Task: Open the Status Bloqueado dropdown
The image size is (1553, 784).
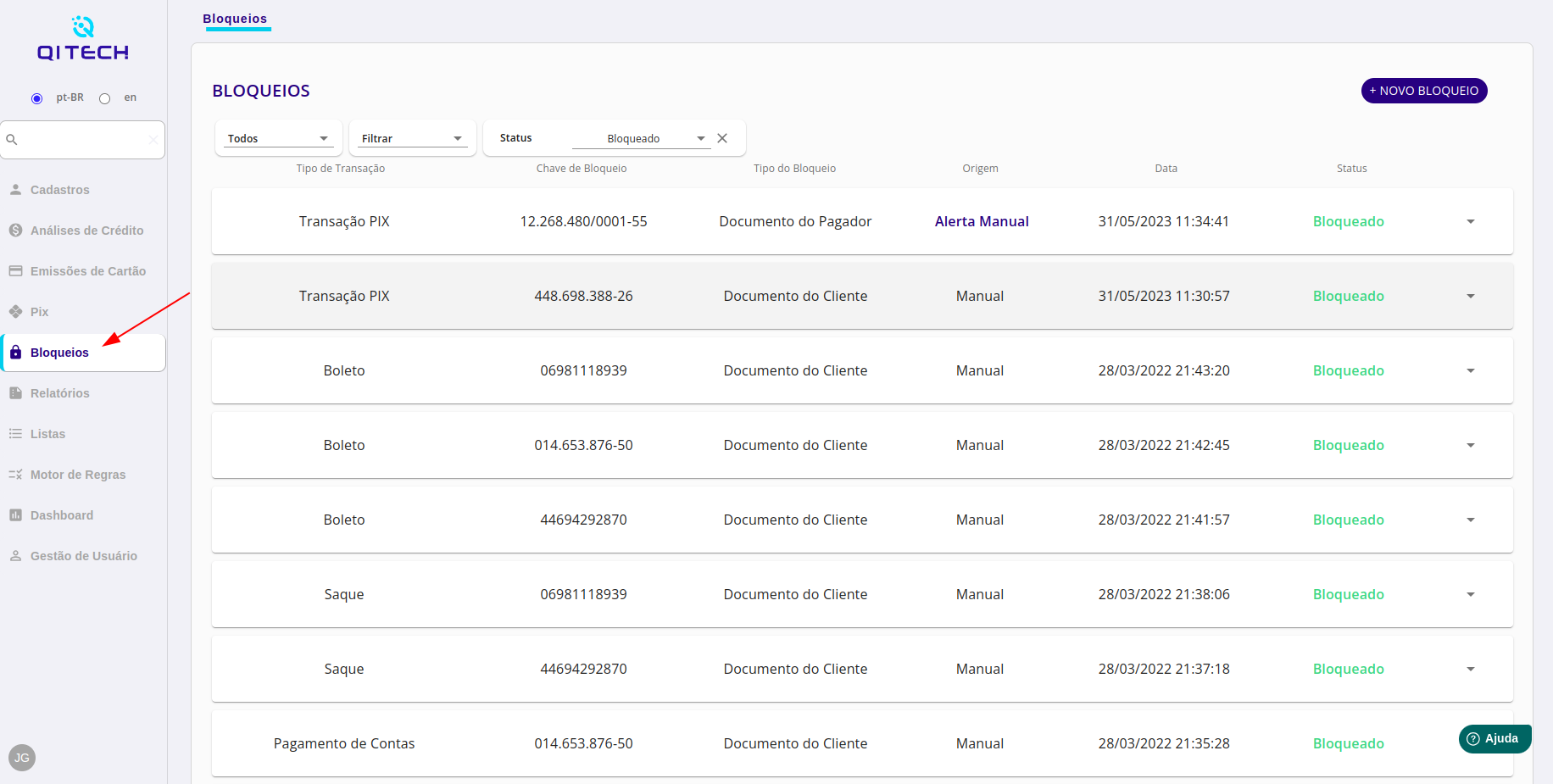Action: pos(641,138)
